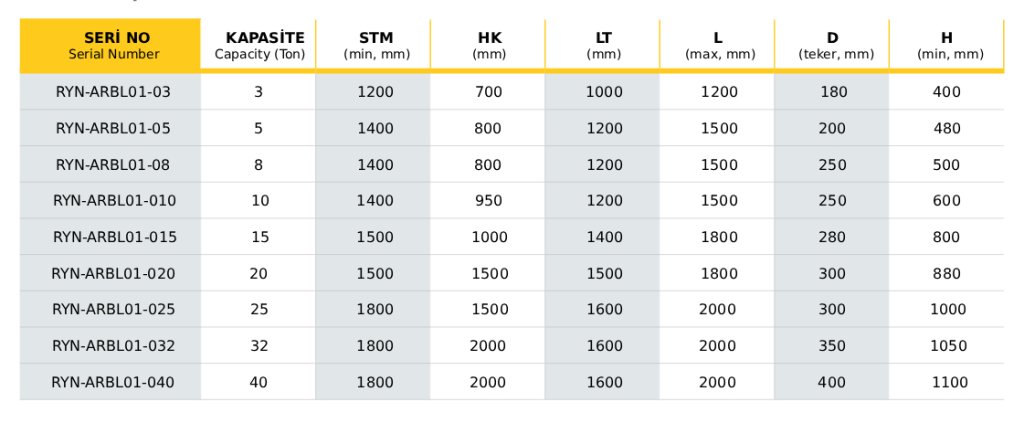1024x423 pixels.
Task: Select the KAPASİTE Capacity (Ton) column header
Action: coord(259,45)
